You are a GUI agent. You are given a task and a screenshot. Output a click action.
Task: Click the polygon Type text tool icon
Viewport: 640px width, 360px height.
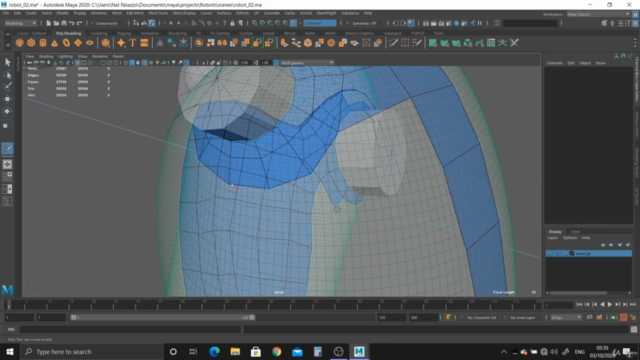point(133,43)
